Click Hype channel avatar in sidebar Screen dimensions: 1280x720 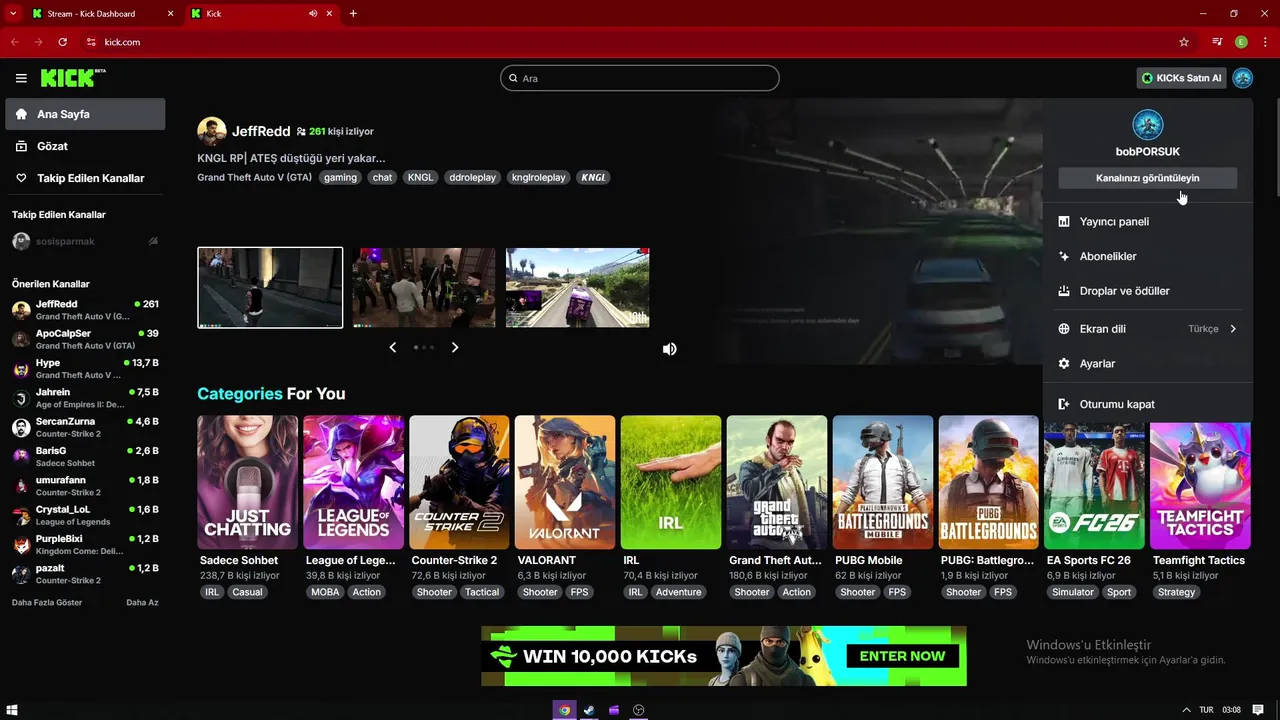click(21, 369)
